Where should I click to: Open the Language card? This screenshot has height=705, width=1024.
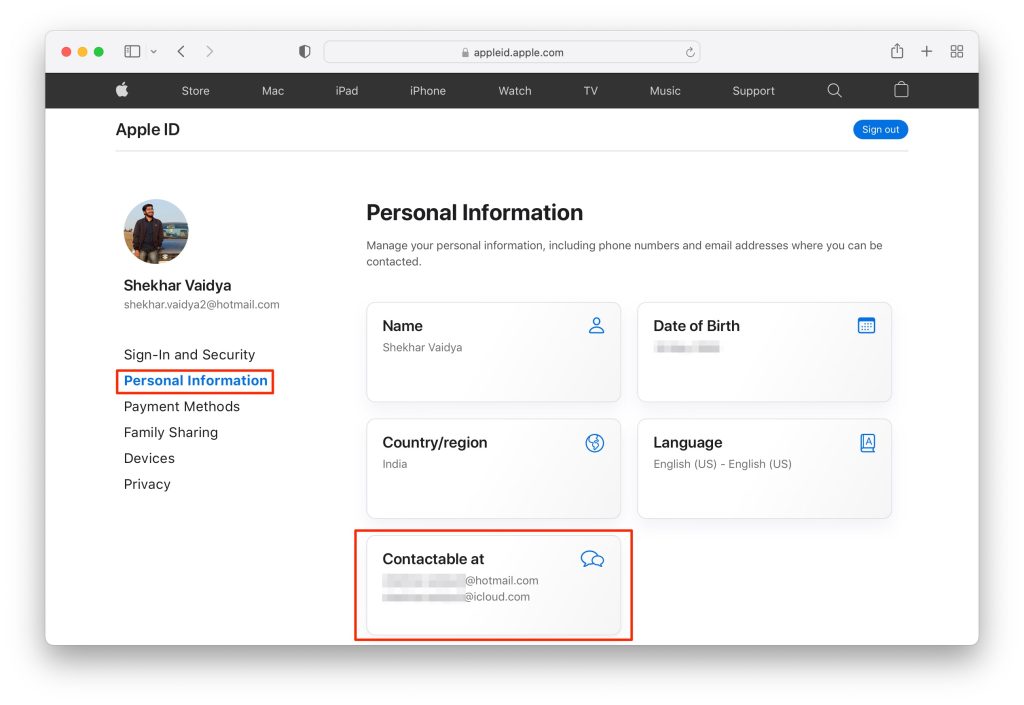point(764,469)
